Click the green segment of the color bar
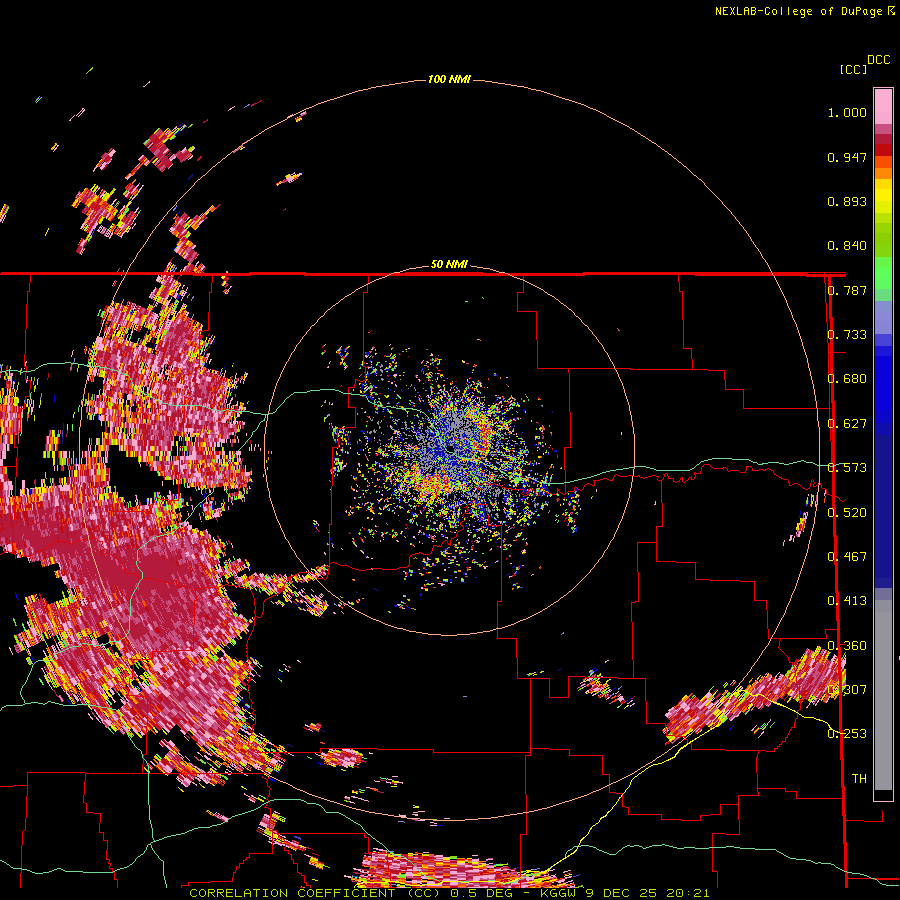This screenshot has height=900, width=900. (883, 274)
